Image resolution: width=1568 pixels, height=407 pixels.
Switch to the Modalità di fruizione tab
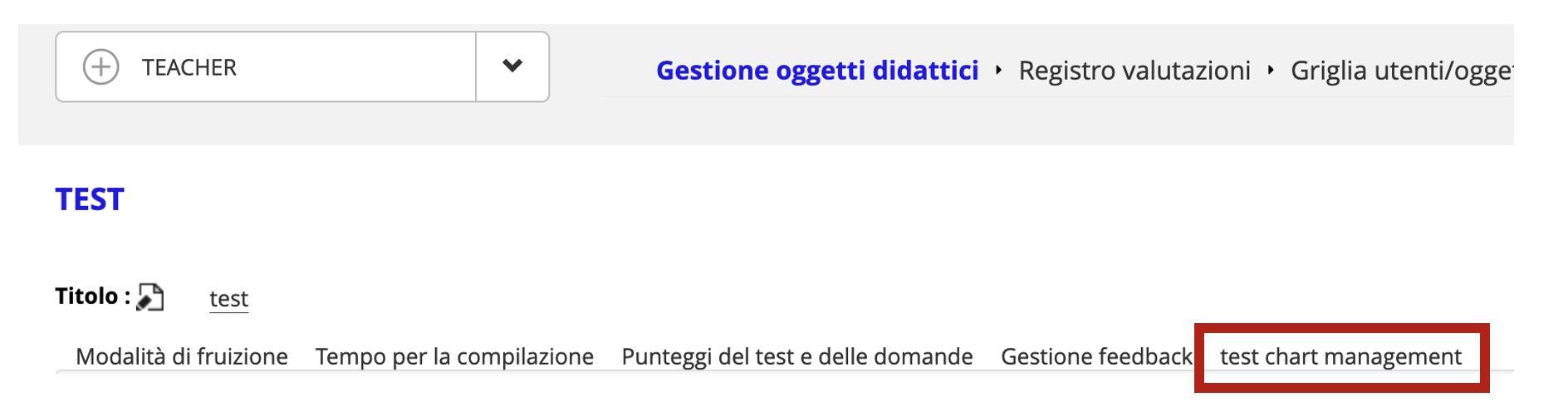(x=182, y=356)
